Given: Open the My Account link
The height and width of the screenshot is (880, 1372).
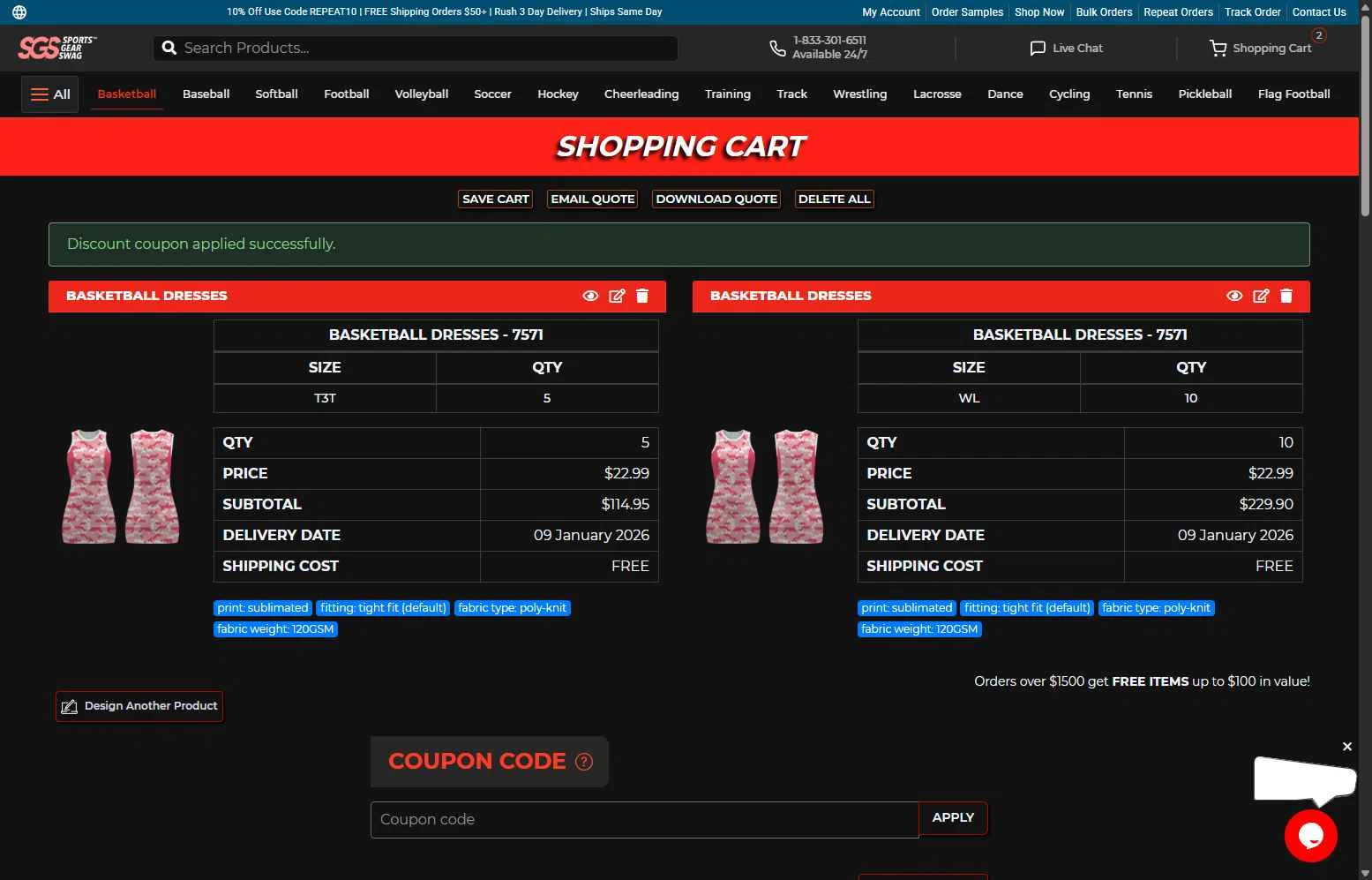Looking at the screenshot, I should tap(890, 12).
